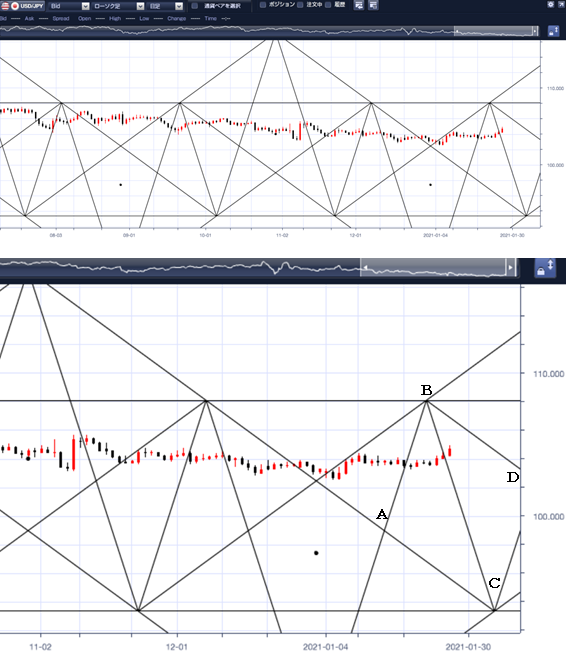
Task: Click the point labeled D on lower chart
Action: point(513,477)
